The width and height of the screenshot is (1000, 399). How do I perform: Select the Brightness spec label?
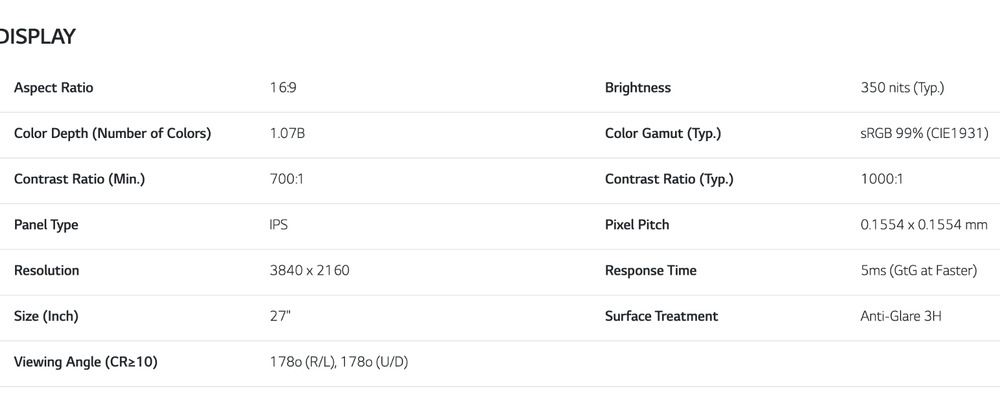click(x=638, y=88)
